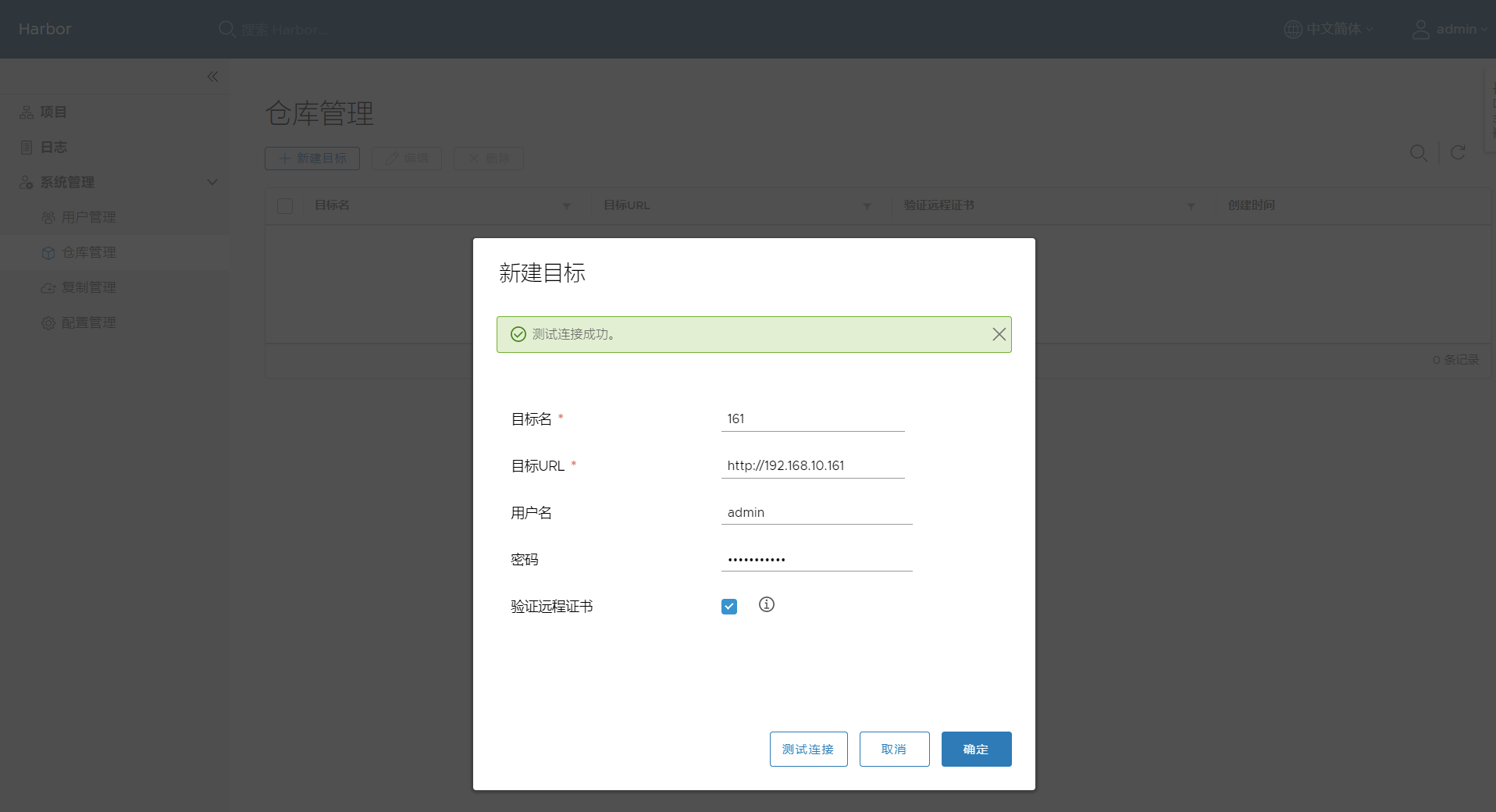Open 复制管理 in the sidebar
The width and height of the screenshot is (1496, 812).
click(x=88, y=287)
